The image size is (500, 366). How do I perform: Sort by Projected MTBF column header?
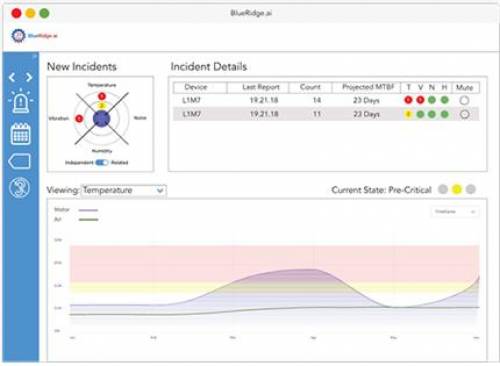(x=368, y=87)
